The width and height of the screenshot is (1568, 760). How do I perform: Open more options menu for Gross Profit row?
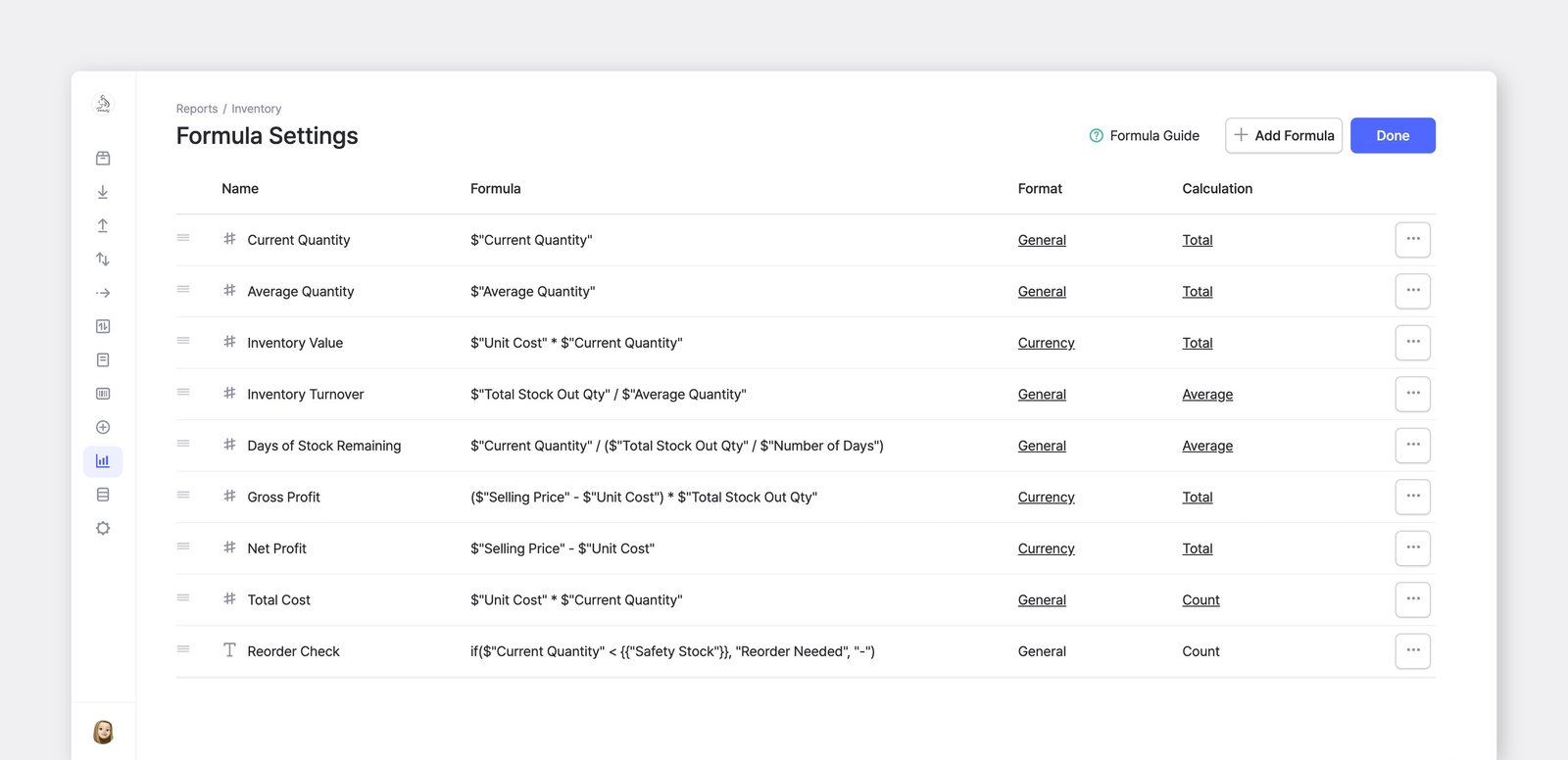pyautogui.click(x=1412, y=497)
